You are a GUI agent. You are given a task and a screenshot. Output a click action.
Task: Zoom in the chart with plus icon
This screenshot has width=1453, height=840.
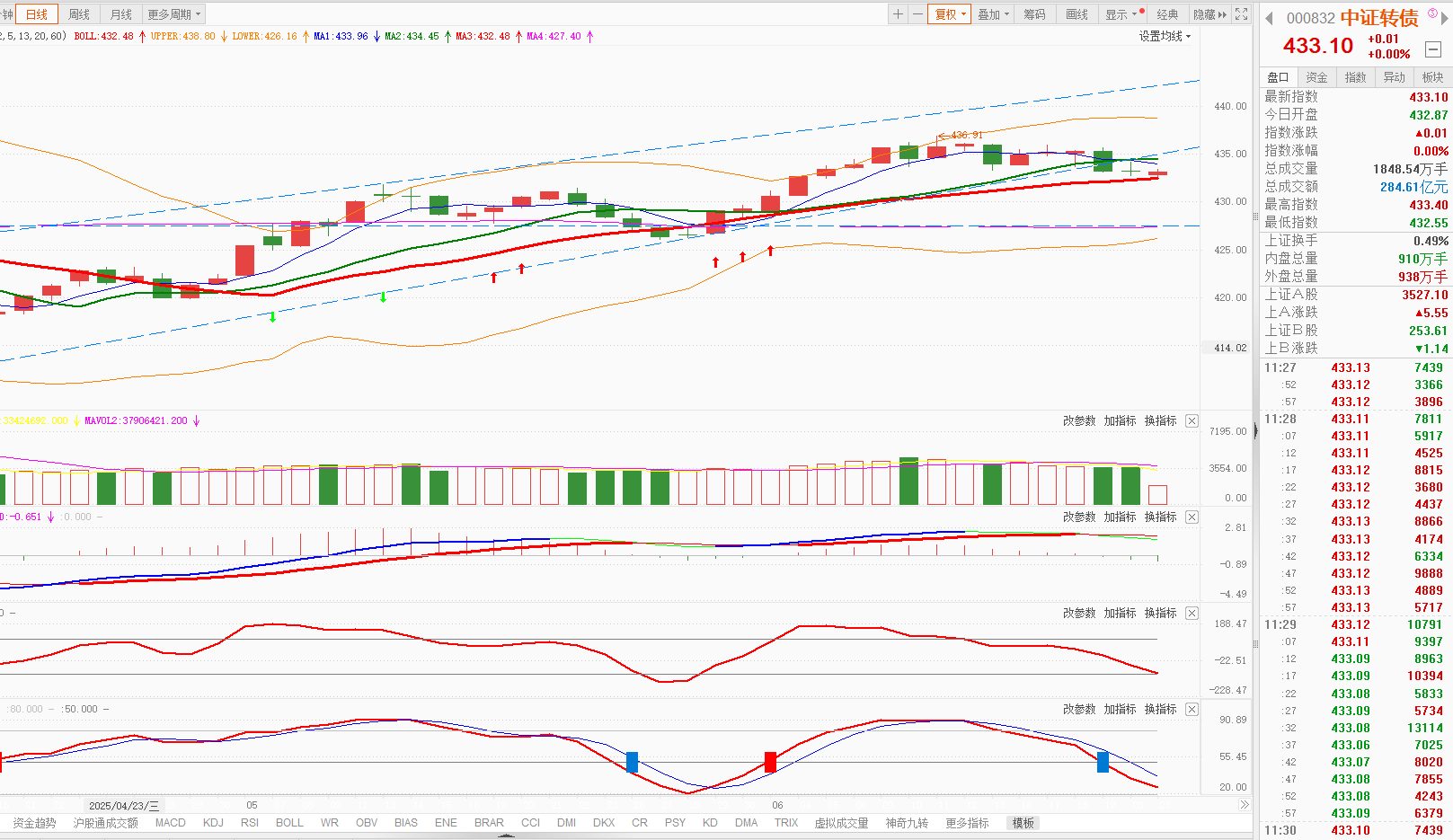pos(898,14)
